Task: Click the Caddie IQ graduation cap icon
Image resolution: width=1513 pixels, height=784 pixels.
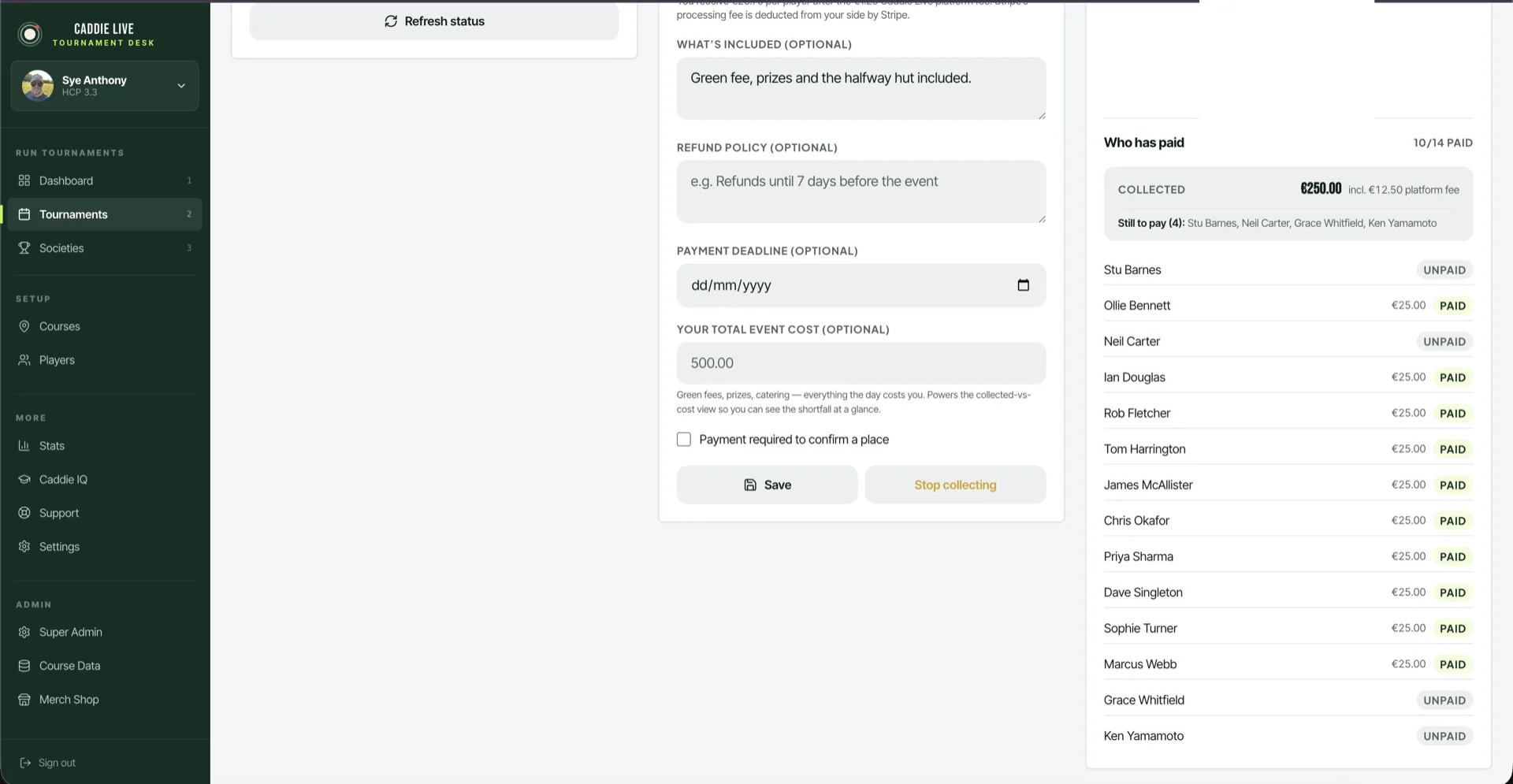Action: [x=24, y=479]
